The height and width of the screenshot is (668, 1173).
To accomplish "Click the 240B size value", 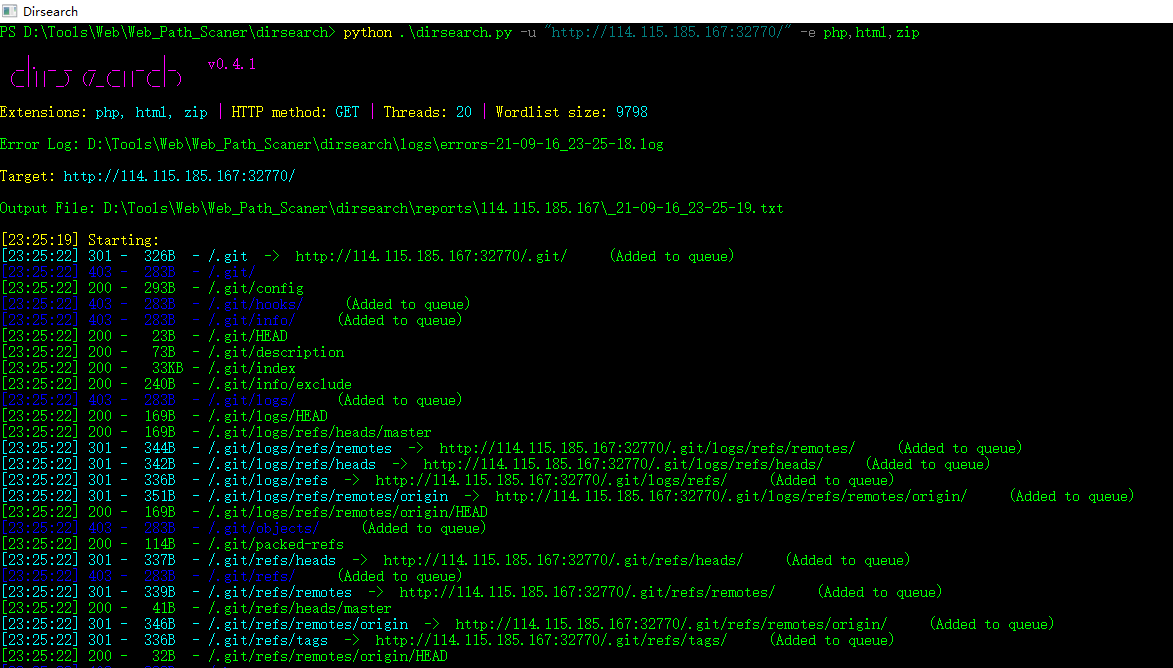I will [x=160, y=384].
